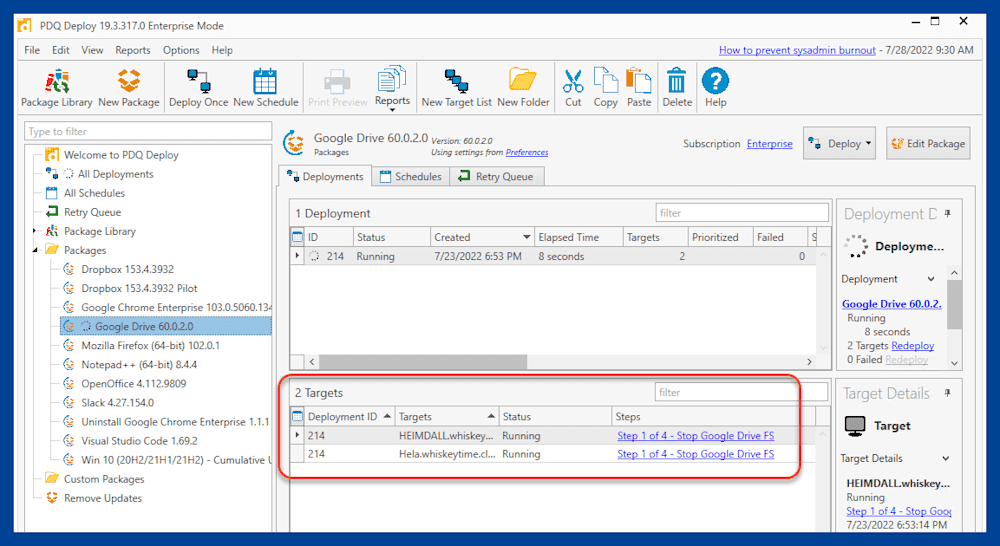Collapse the Packages tree node
The height and width of the screenshot is (546, 1000).
point(34,250)
